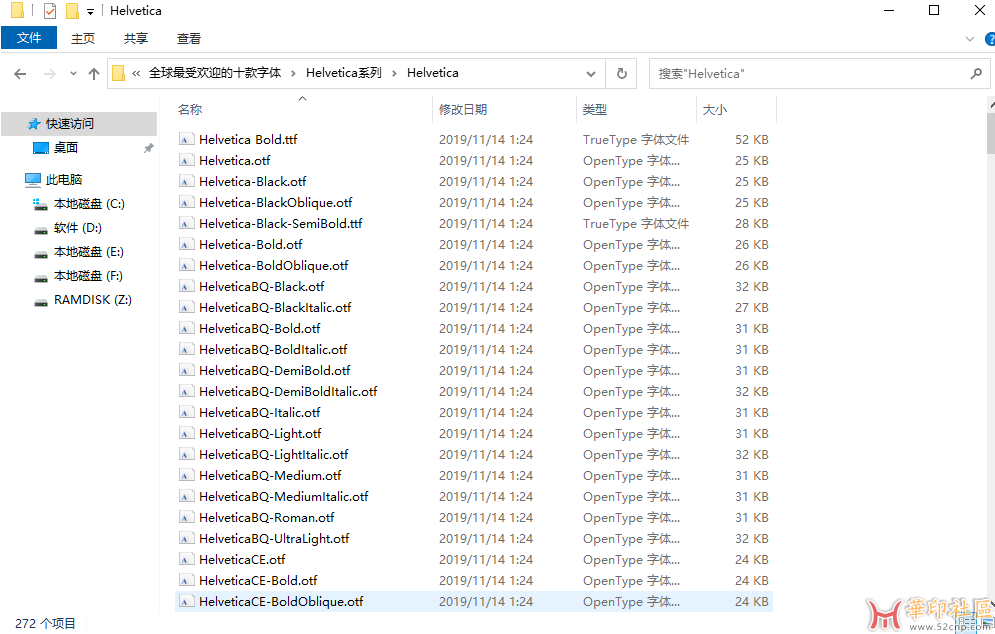Expand the ribbon with the chevron
The image size is (995, 634).
969,39
